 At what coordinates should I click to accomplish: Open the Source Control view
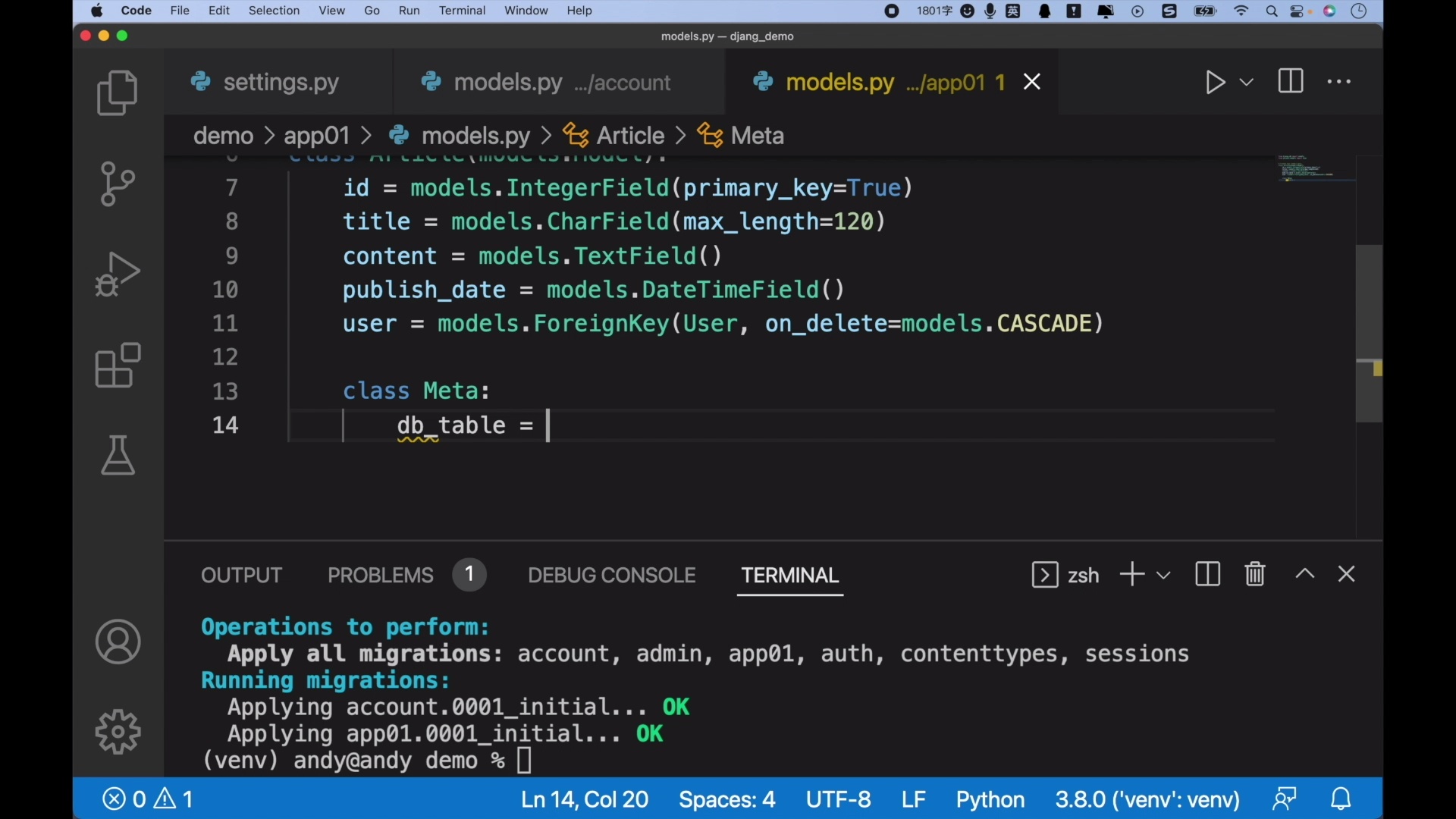coord(117,184)
